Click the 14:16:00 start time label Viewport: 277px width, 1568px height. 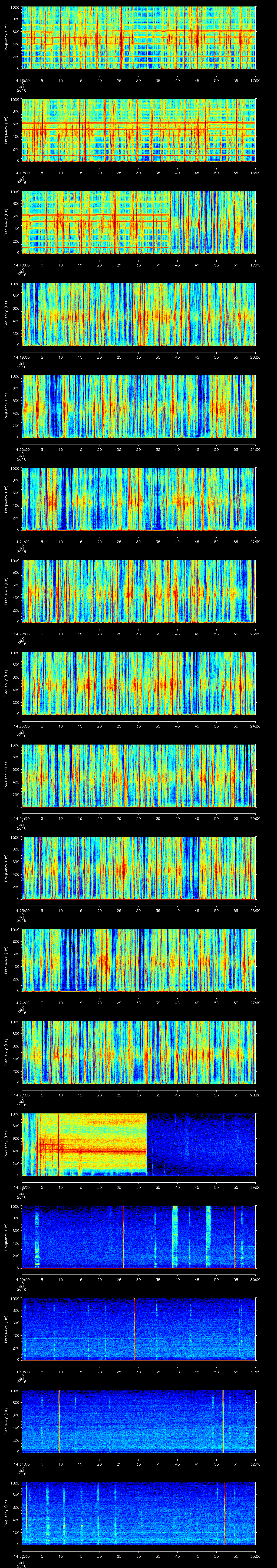(22, 80)
